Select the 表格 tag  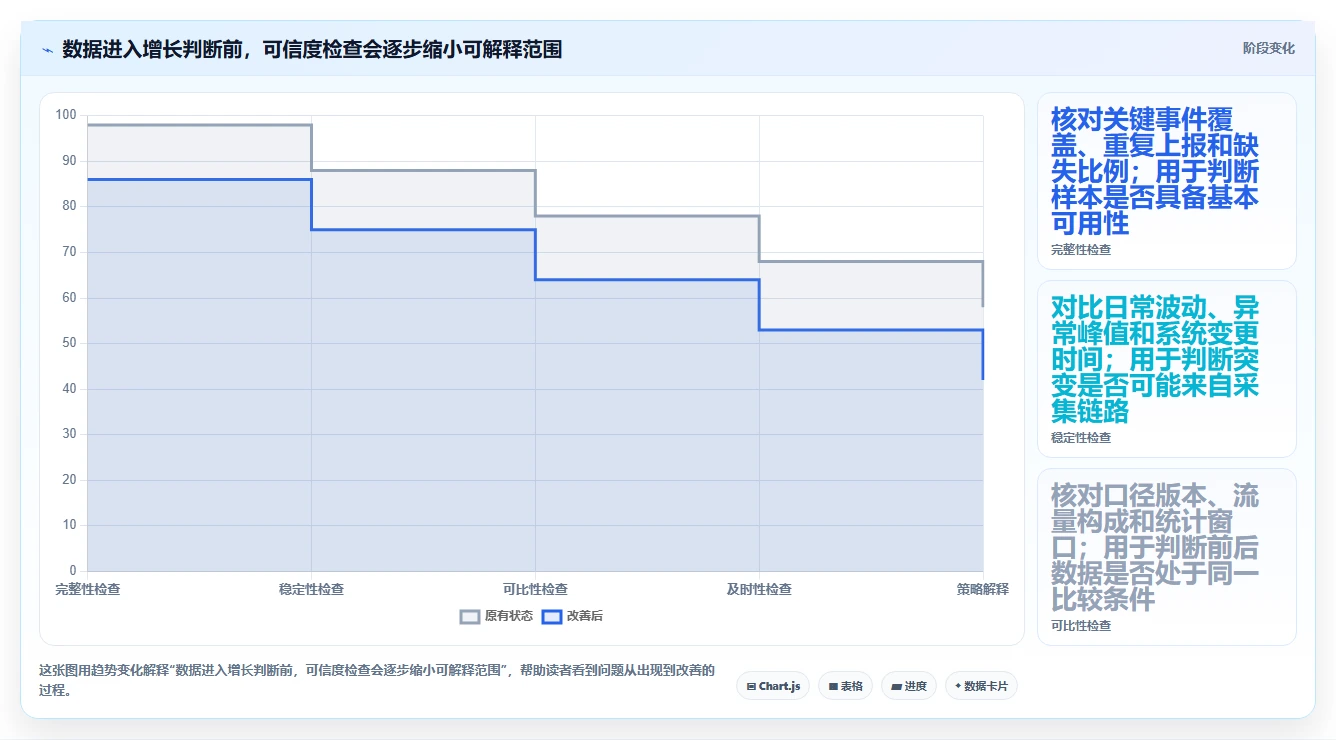(845, 686)
